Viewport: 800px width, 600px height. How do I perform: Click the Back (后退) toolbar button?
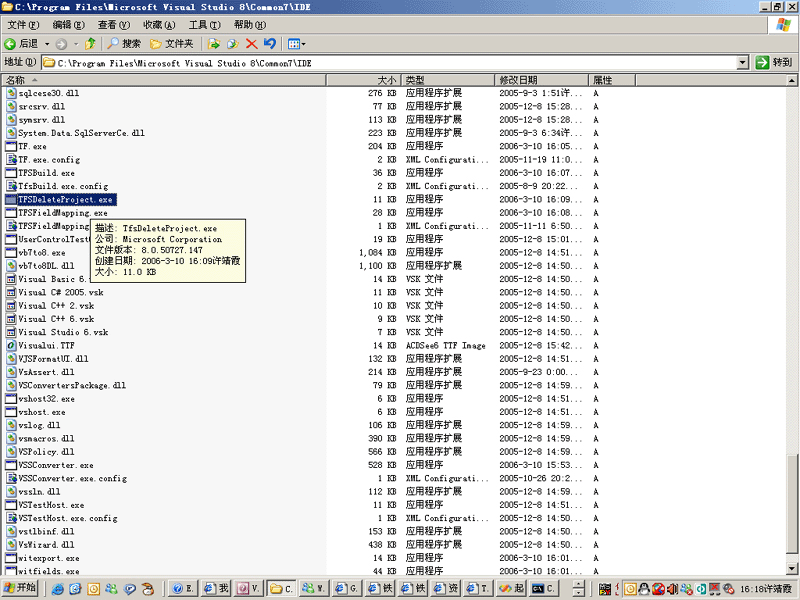click(x=21, y=44)
